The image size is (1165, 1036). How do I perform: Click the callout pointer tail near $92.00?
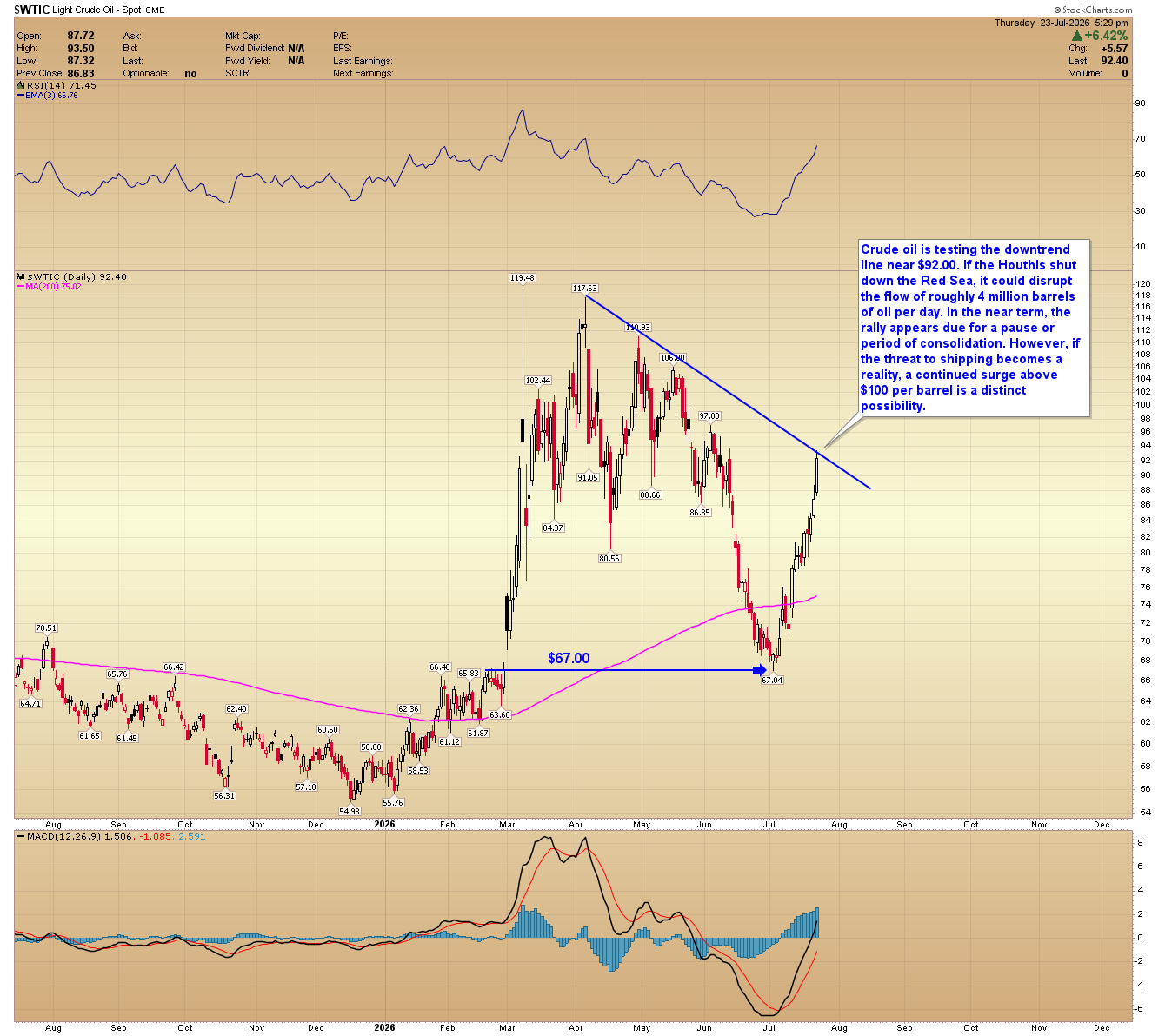click(x=843, y=432)
